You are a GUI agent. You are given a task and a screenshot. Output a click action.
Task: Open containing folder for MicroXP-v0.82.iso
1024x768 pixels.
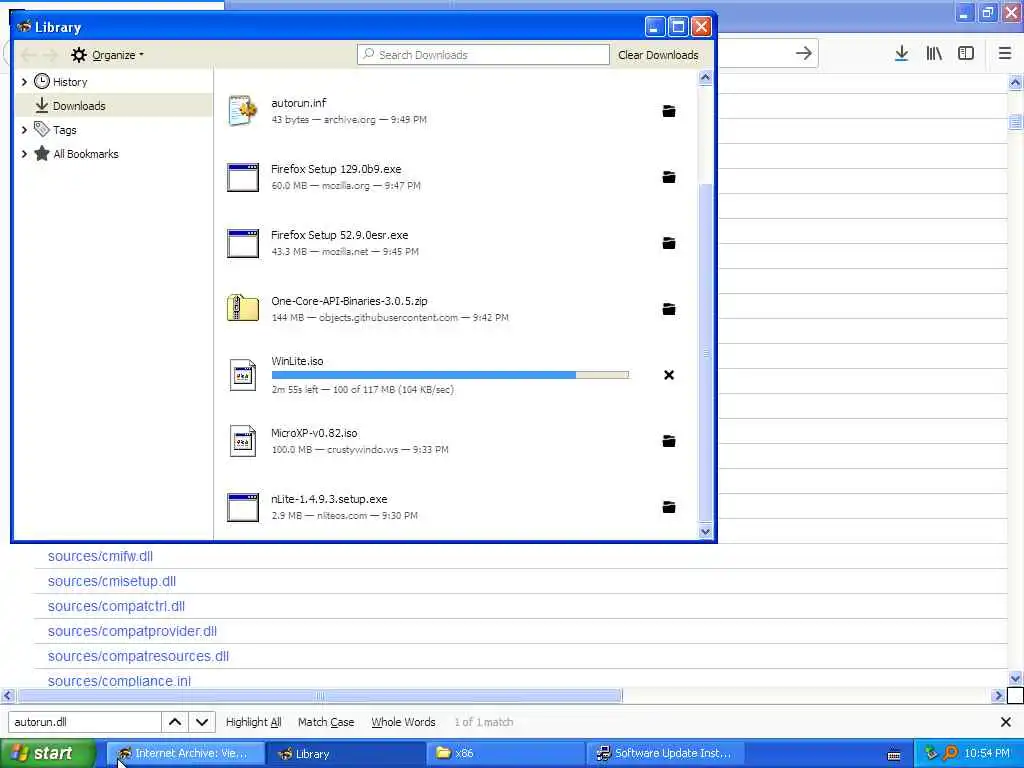[669, 441]
